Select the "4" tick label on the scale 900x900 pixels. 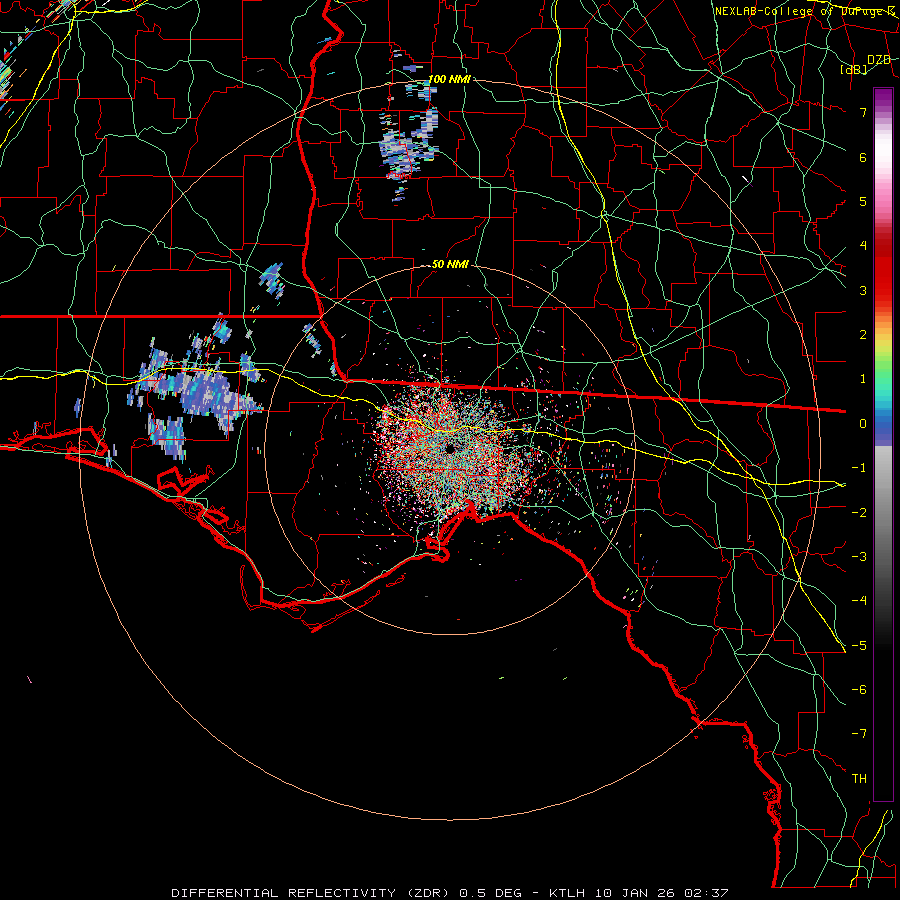coord(863,246)
